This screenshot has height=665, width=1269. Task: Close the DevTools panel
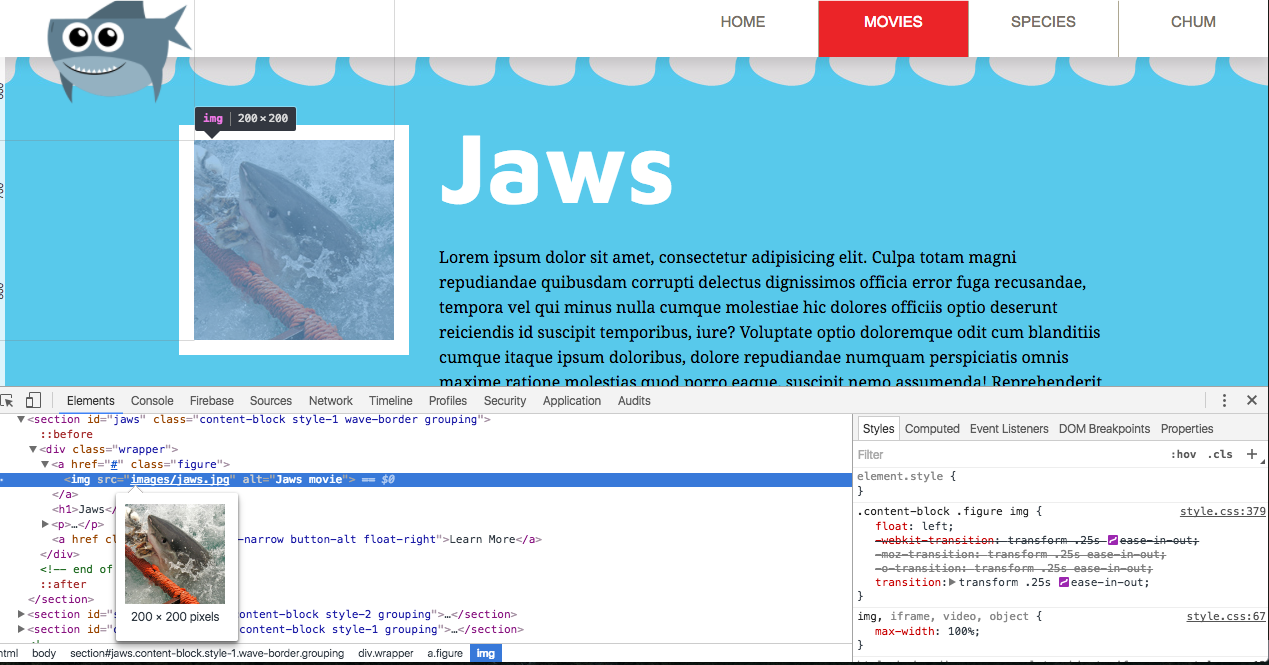(1251, 400)
